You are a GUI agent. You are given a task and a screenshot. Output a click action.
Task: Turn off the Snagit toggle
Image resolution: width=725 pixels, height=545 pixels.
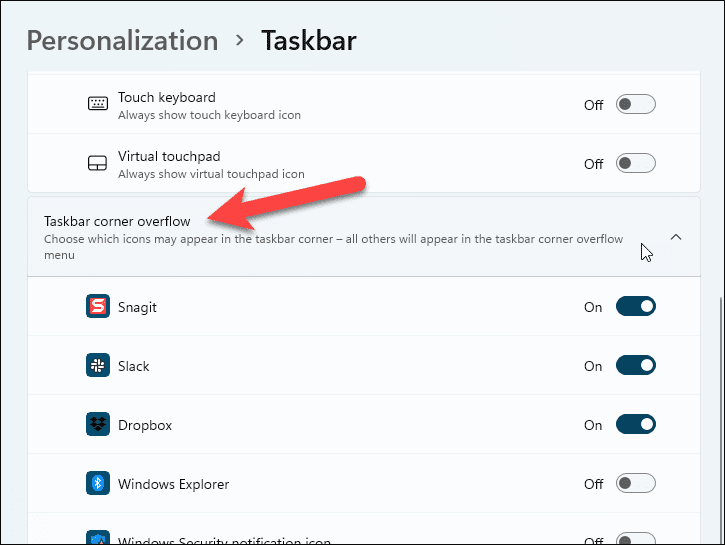pos(635,307)
